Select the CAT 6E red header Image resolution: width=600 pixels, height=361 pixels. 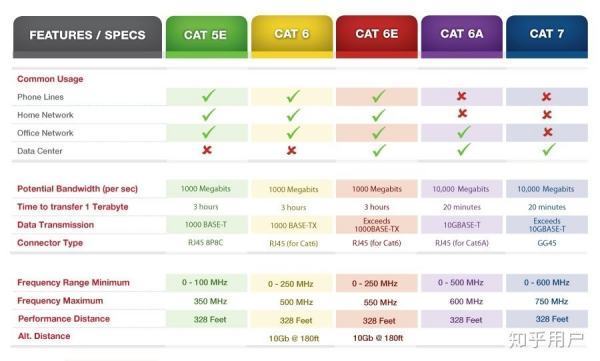377,36
